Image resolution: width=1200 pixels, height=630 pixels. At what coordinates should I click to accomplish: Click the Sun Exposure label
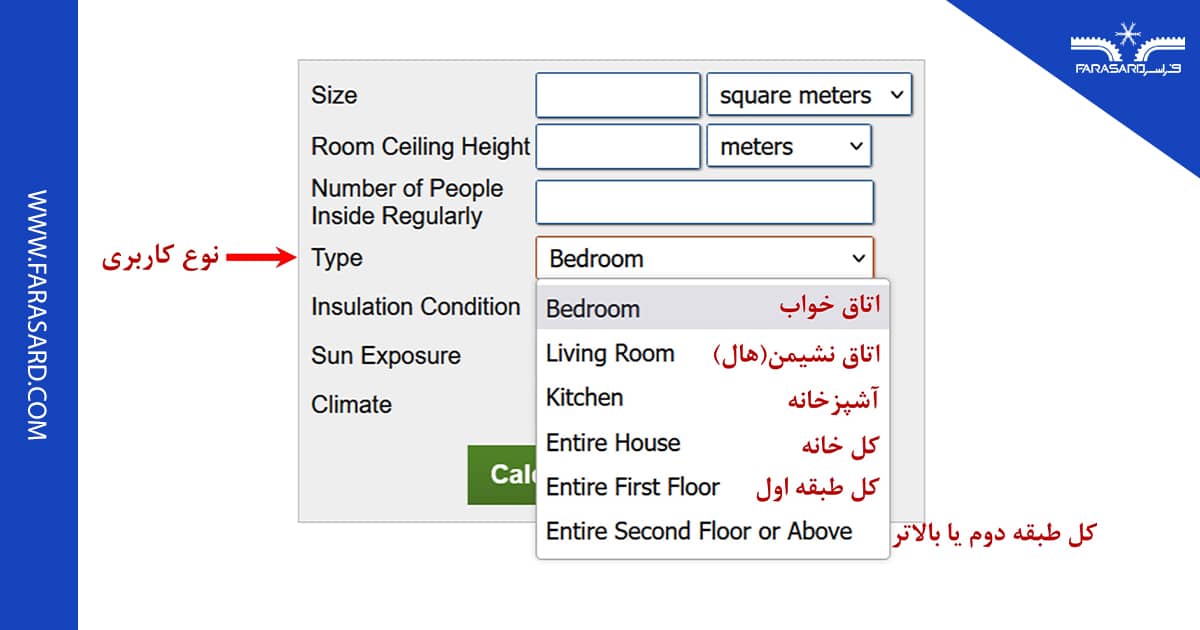point(386,356)
